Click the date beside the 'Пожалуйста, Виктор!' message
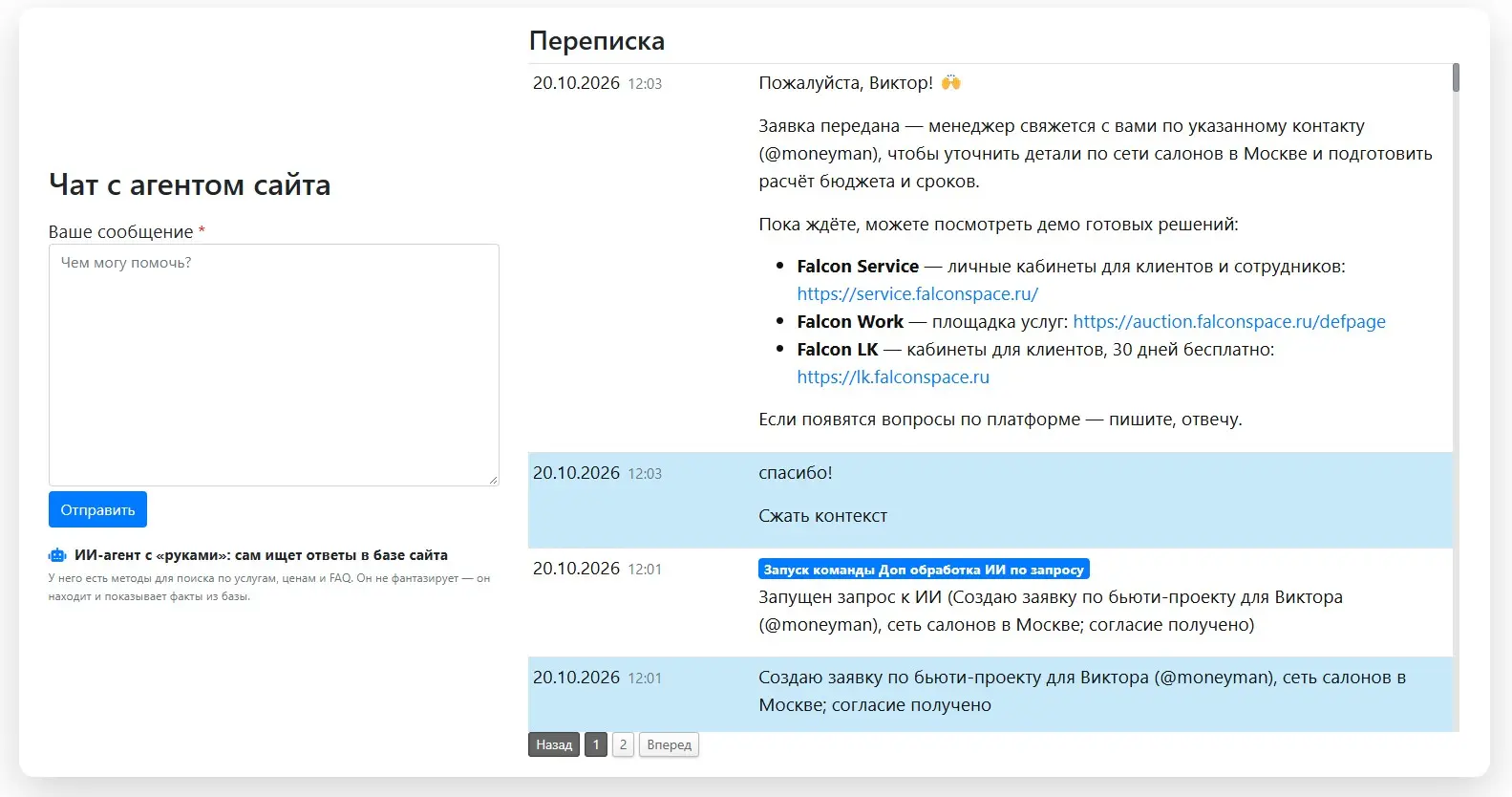This screenshot has width=1512, height=797. [x=576, y=83]
